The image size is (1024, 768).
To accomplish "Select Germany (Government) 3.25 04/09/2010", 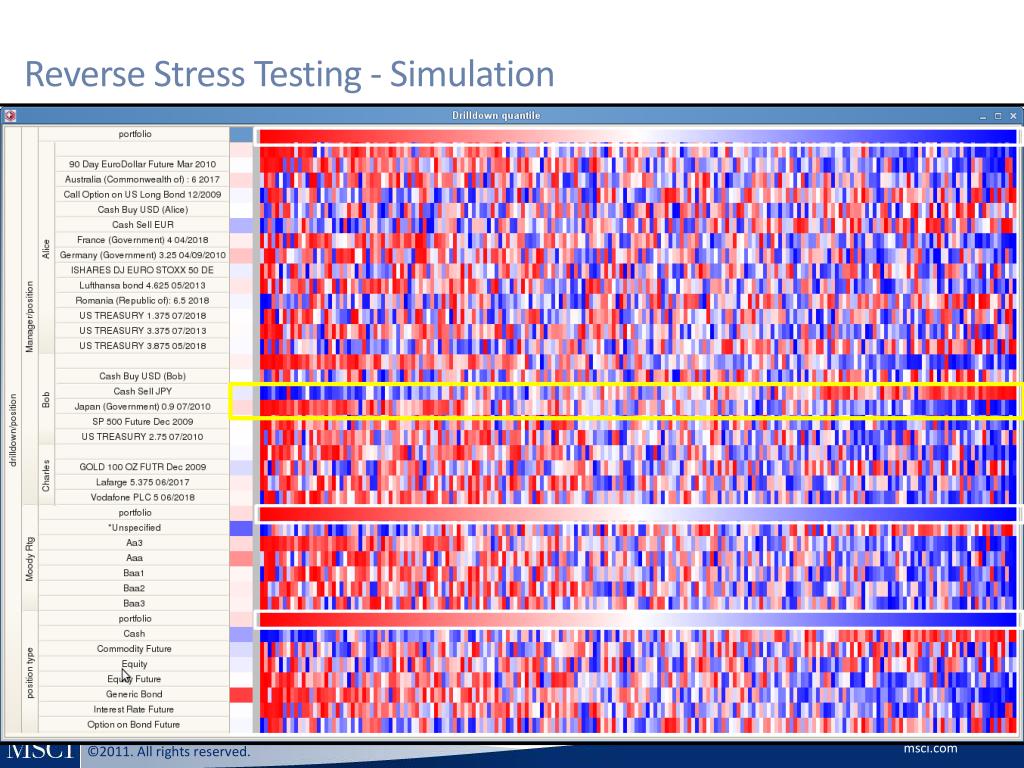I will tap(142, 255).
